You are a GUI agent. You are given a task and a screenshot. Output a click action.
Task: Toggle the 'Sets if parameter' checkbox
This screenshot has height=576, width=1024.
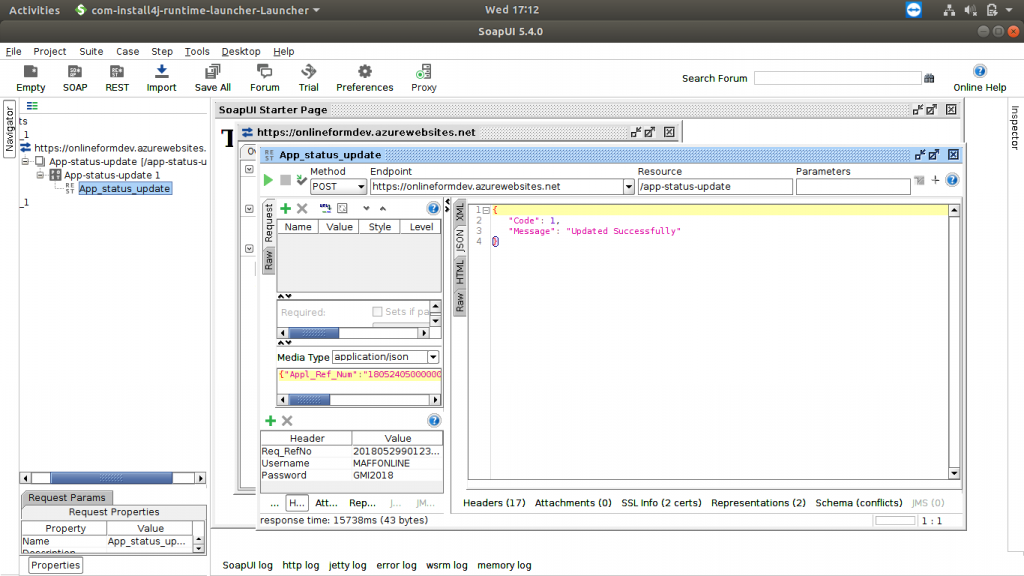377,312
